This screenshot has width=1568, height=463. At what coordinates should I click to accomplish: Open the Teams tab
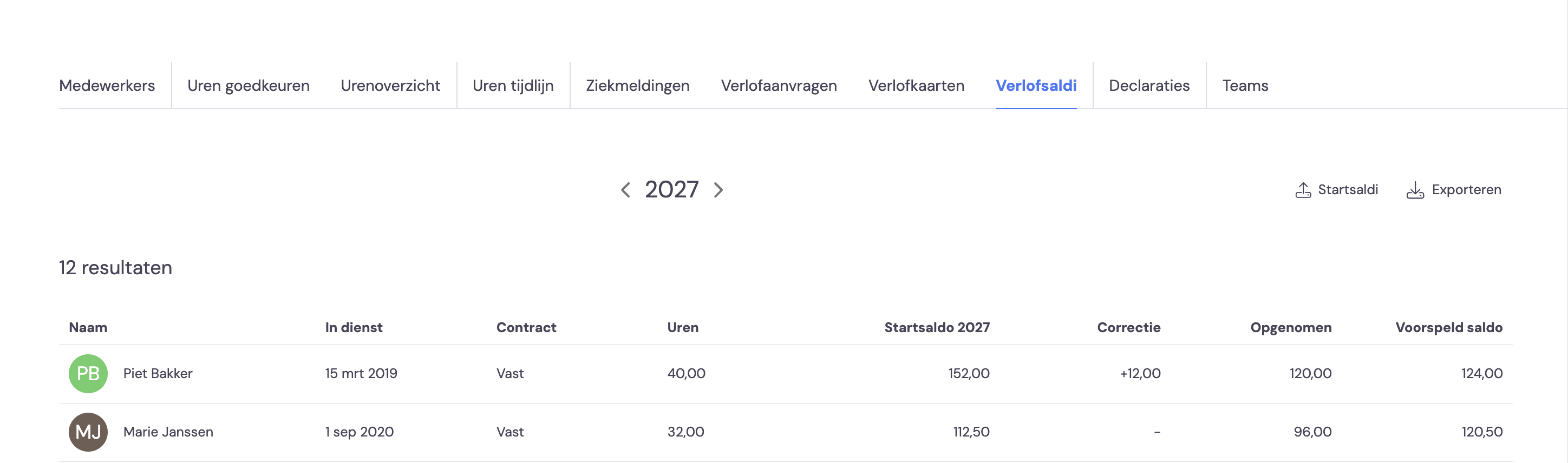1245,86
